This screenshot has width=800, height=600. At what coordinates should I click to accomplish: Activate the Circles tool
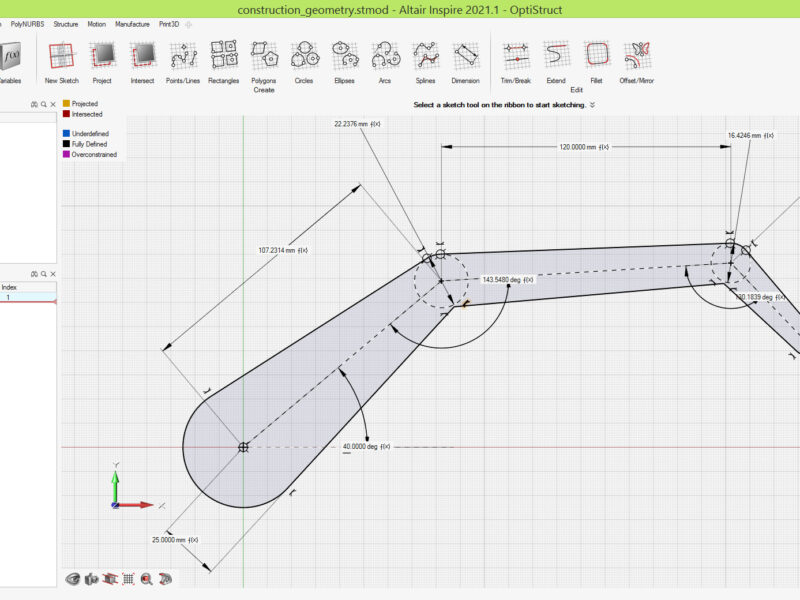(304, 63)
